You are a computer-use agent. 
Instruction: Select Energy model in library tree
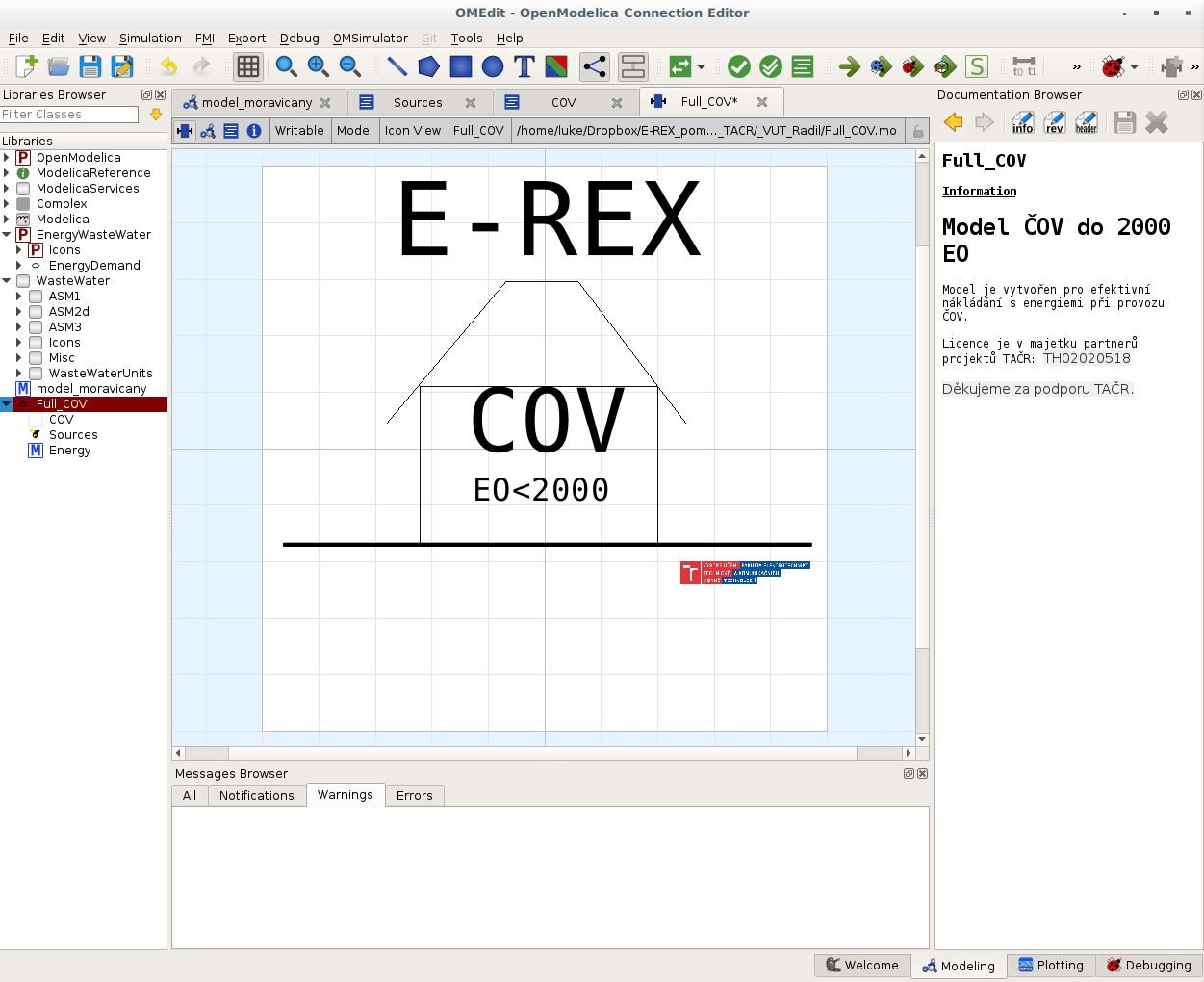point(69,451)
